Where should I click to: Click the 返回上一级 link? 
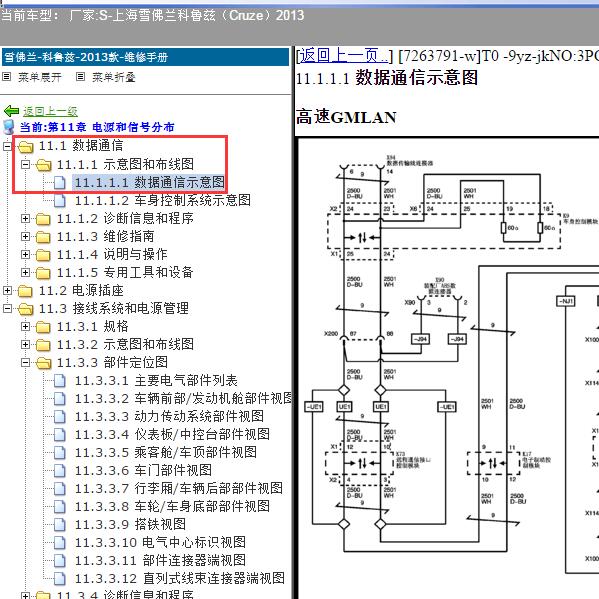point(50,111)
